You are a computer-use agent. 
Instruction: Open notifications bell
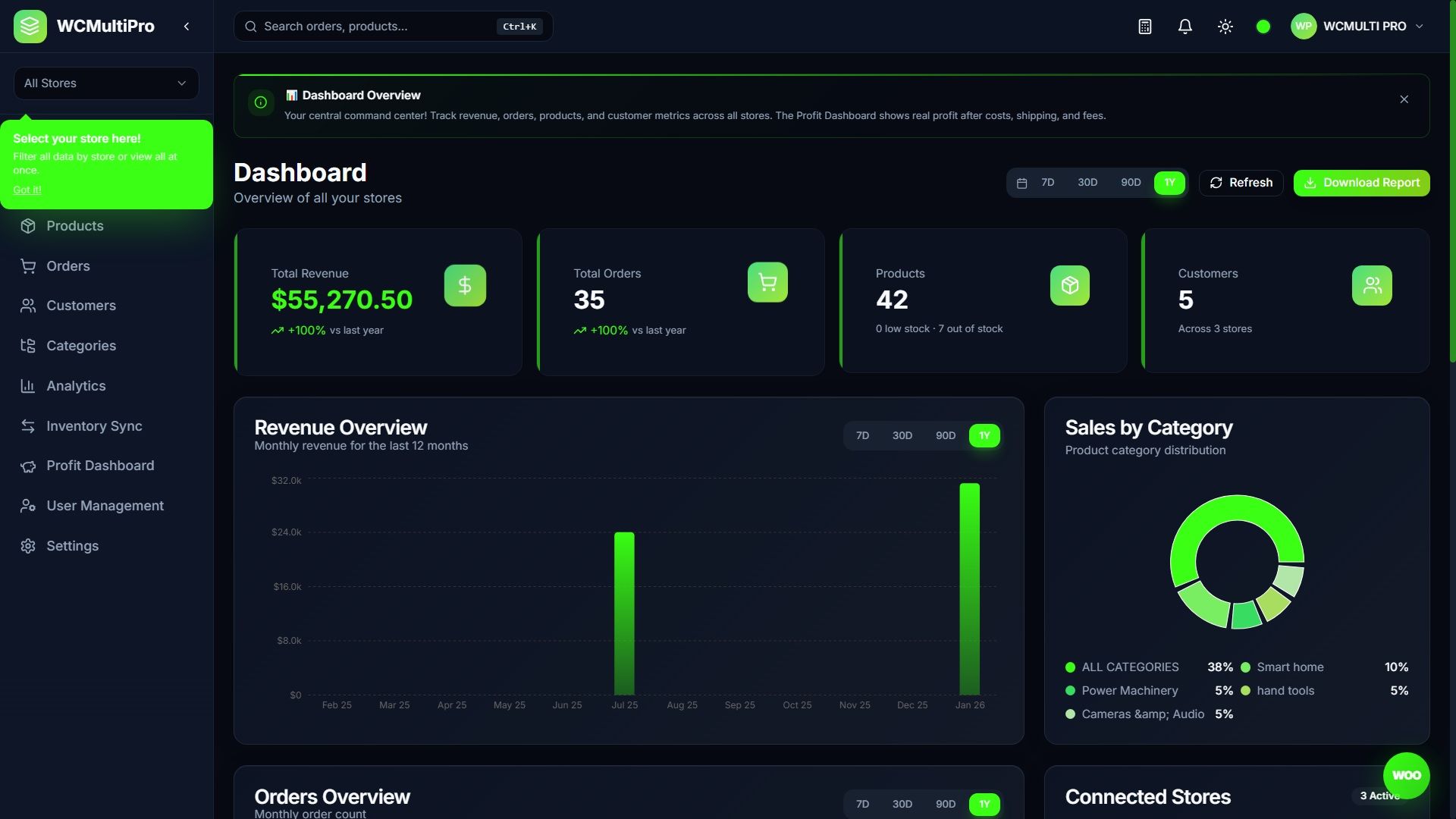(1185, 27)
